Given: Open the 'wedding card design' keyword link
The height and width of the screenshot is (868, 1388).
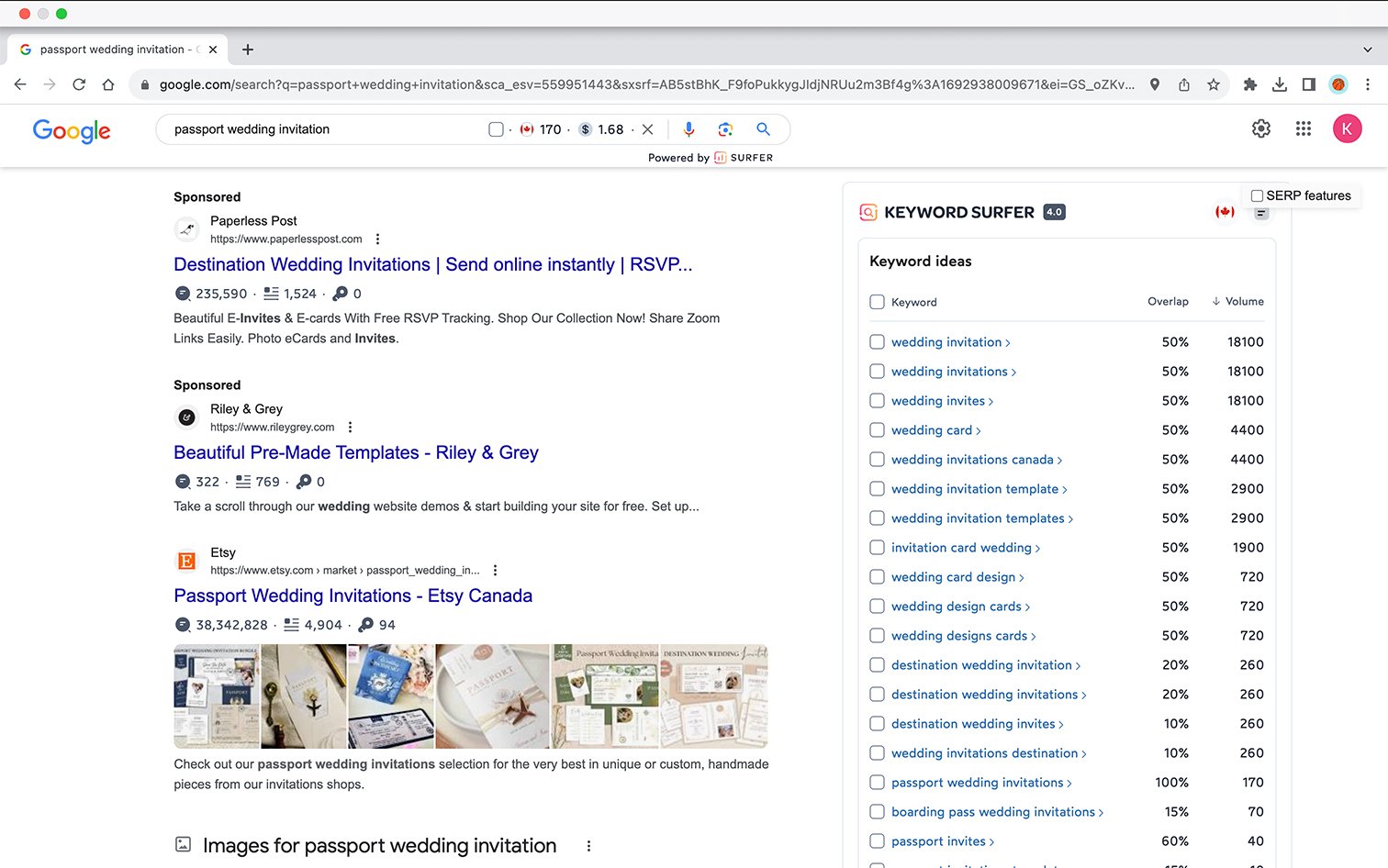Looking at the screenshot, I should (957, 577).
